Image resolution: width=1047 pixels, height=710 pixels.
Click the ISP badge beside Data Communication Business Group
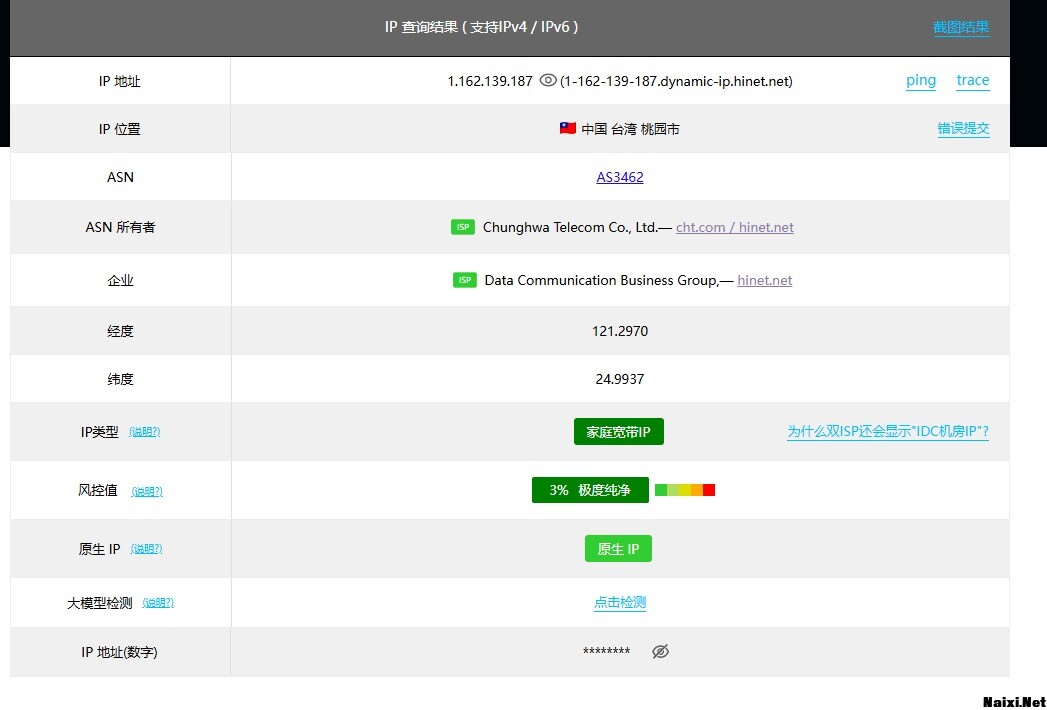pyautogui.click(x=464, y=280)
